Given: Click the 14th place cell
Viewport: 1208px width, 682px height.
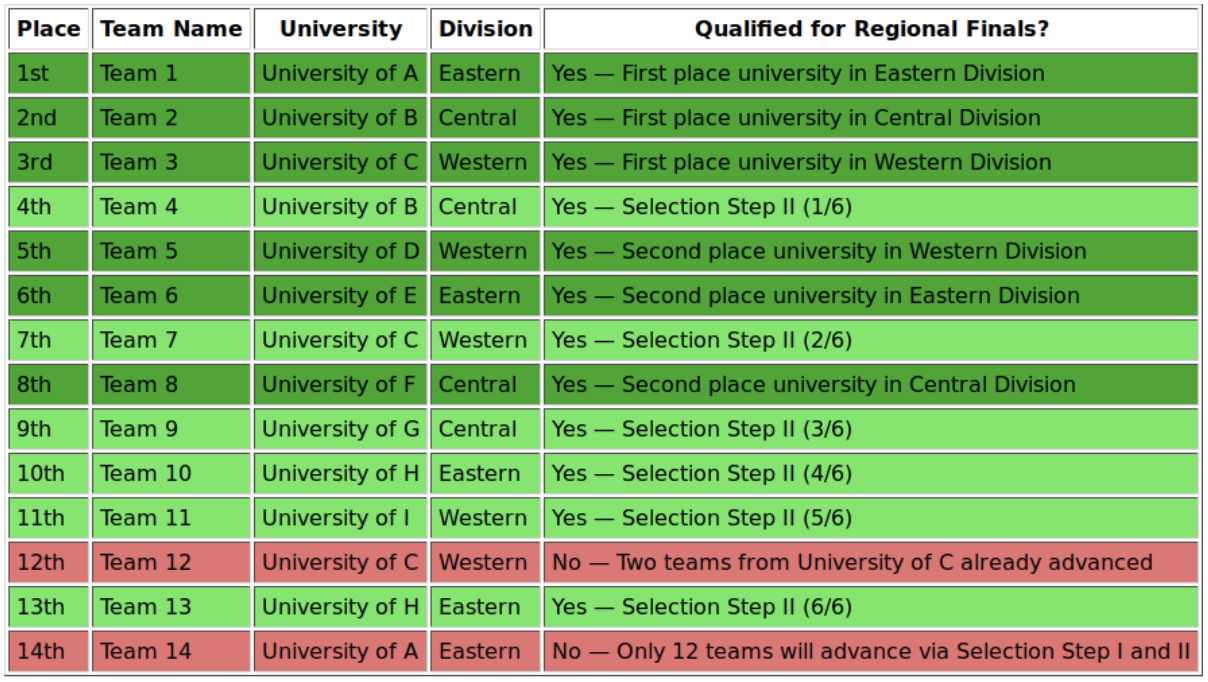Looking at the screenshot, I should [48, 651].
